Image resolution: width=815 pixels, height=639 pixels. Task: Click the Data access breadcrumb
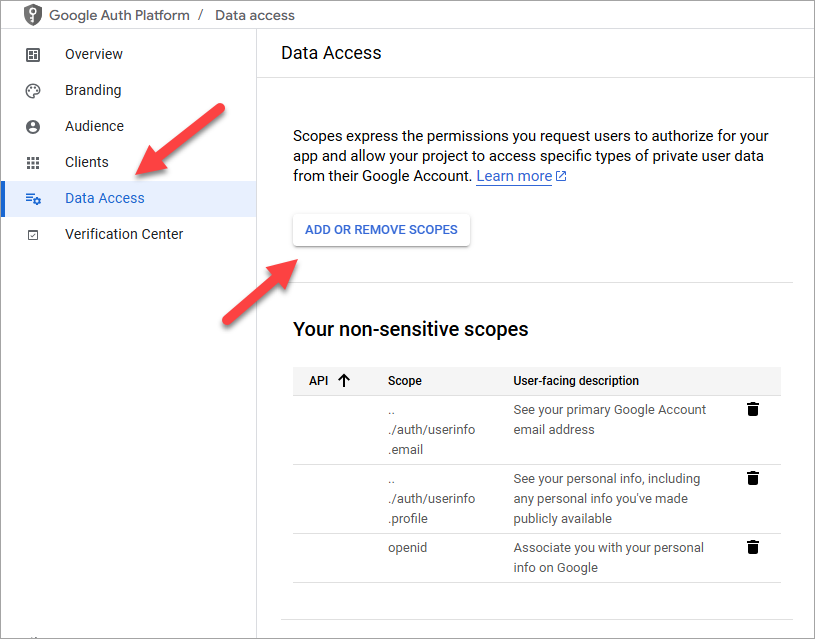pyautogui.click(x=255, y=15)
